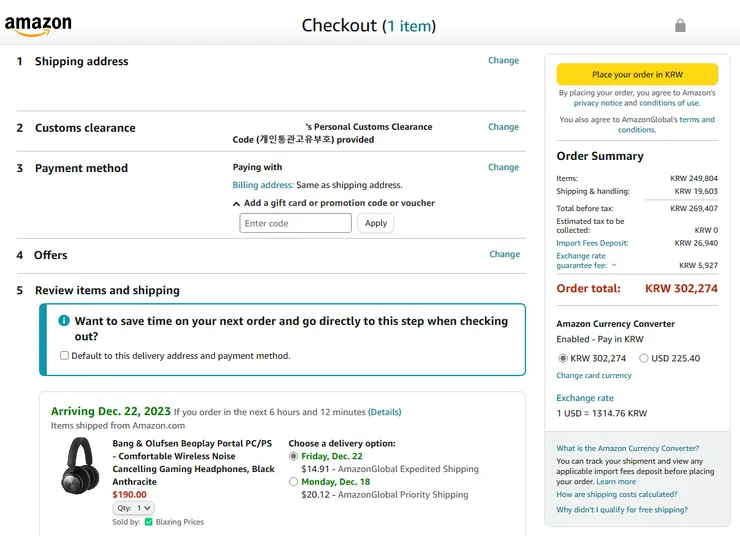The image size is (740, 536).
Task: Select Friday, Dec. 22 delivery option
Action: click(293, 456)
